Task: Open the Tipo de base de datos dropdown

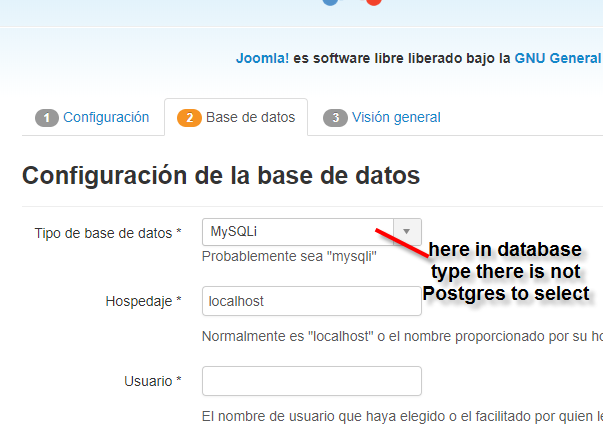Action: click(x=311, y=232)
